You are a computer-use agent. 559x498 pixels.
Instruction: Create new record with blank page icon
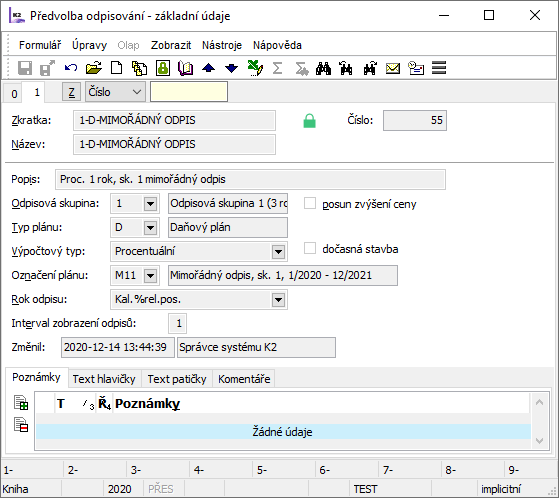click(117, 67)
